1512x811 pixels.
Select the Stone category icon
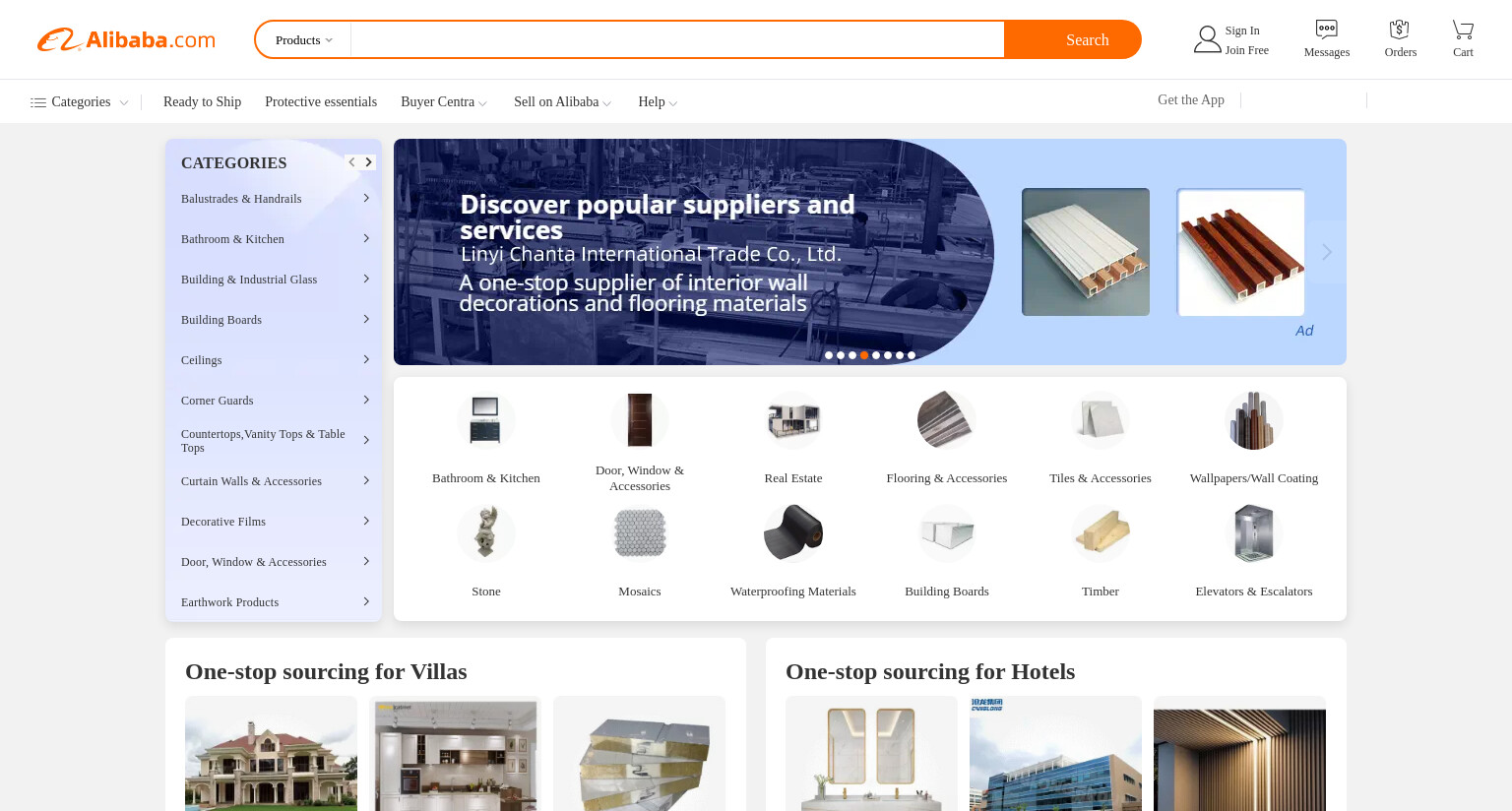click(x=486, y=532)
